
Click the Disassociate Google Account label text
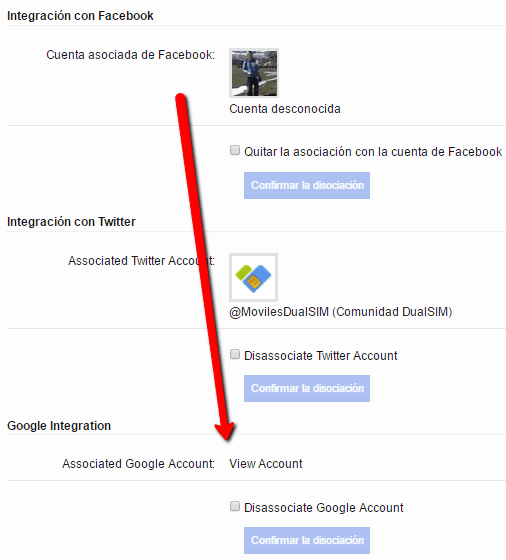(324, 508)
